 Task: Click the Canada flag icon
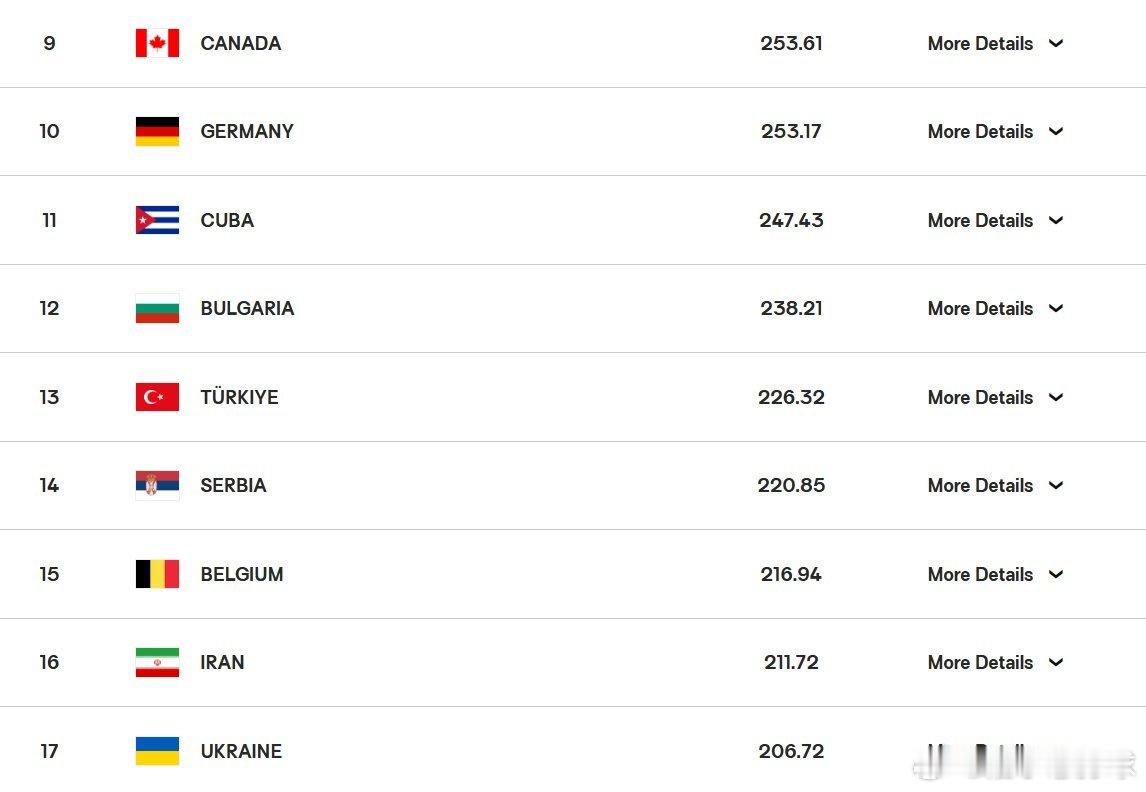tap(157, 43)
